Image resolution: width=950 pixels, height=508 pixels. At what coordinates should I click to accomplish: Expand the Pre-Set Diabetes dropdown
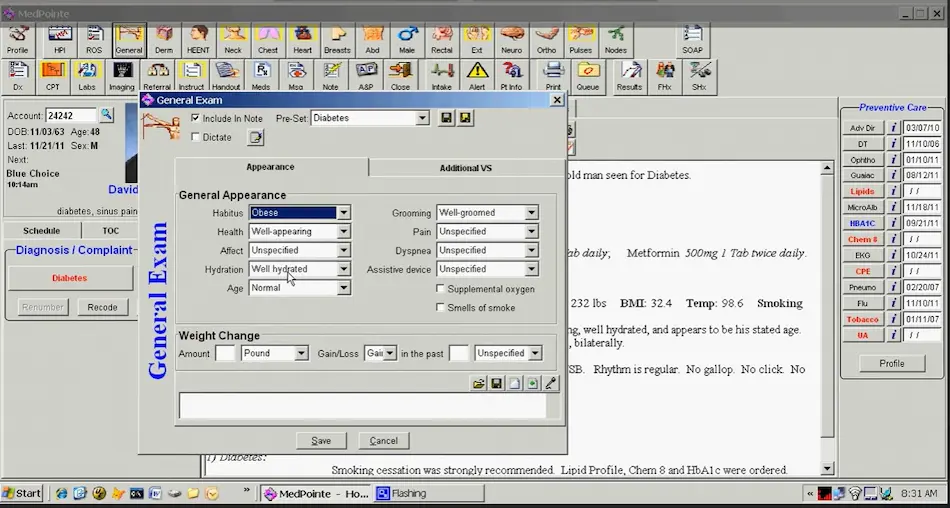click(x=423, y=118)
